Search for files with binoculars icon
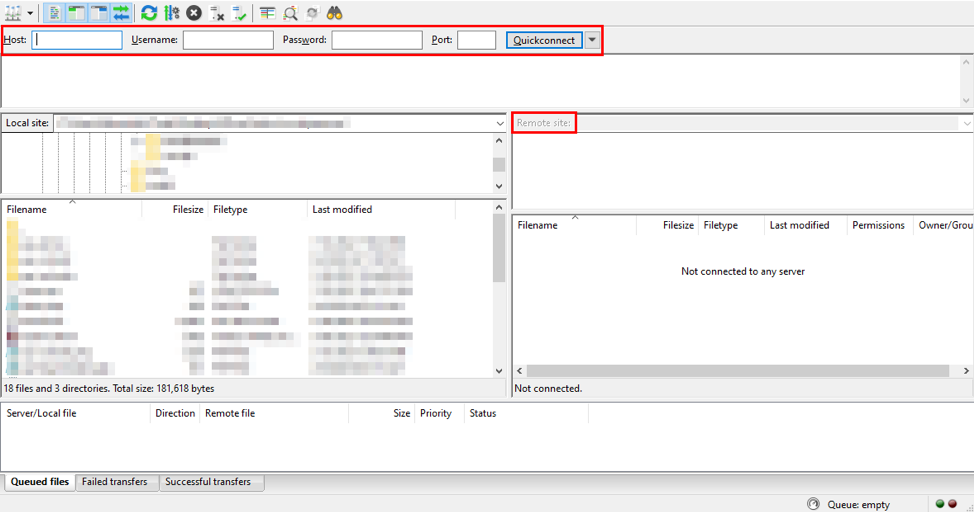 pos(335,13)
